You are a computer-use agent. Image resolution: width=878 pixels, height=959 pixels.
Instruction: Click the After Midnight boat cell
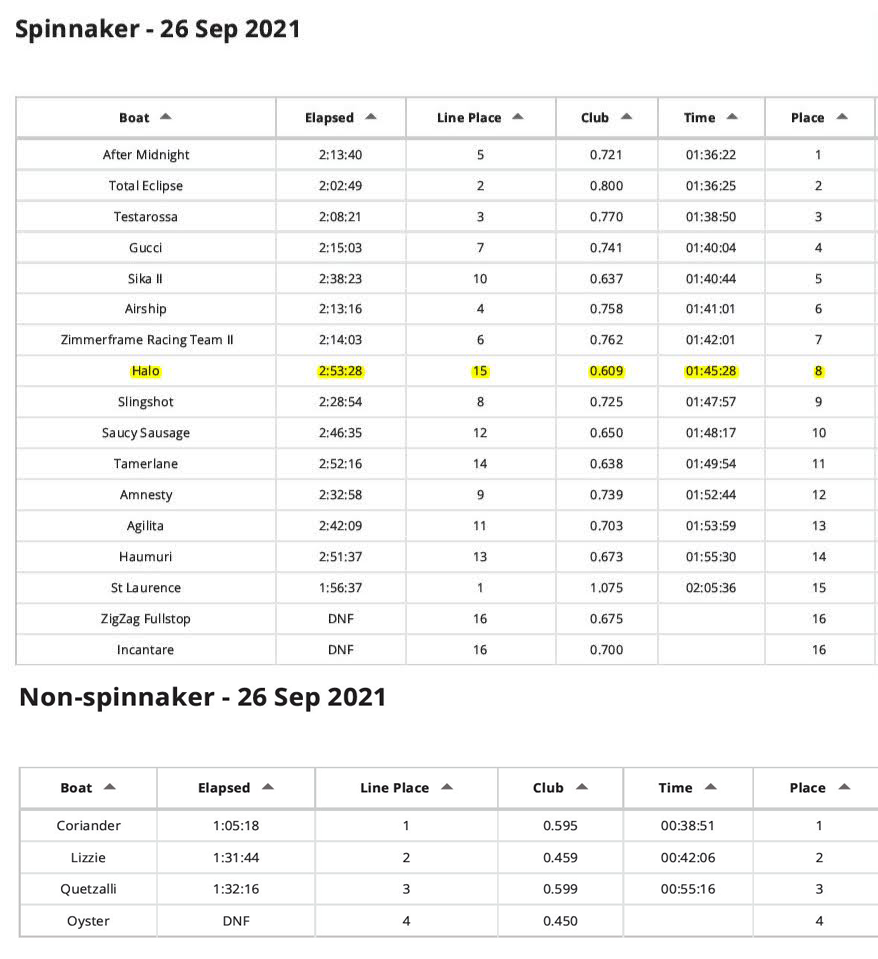click(x=146, y=155)
